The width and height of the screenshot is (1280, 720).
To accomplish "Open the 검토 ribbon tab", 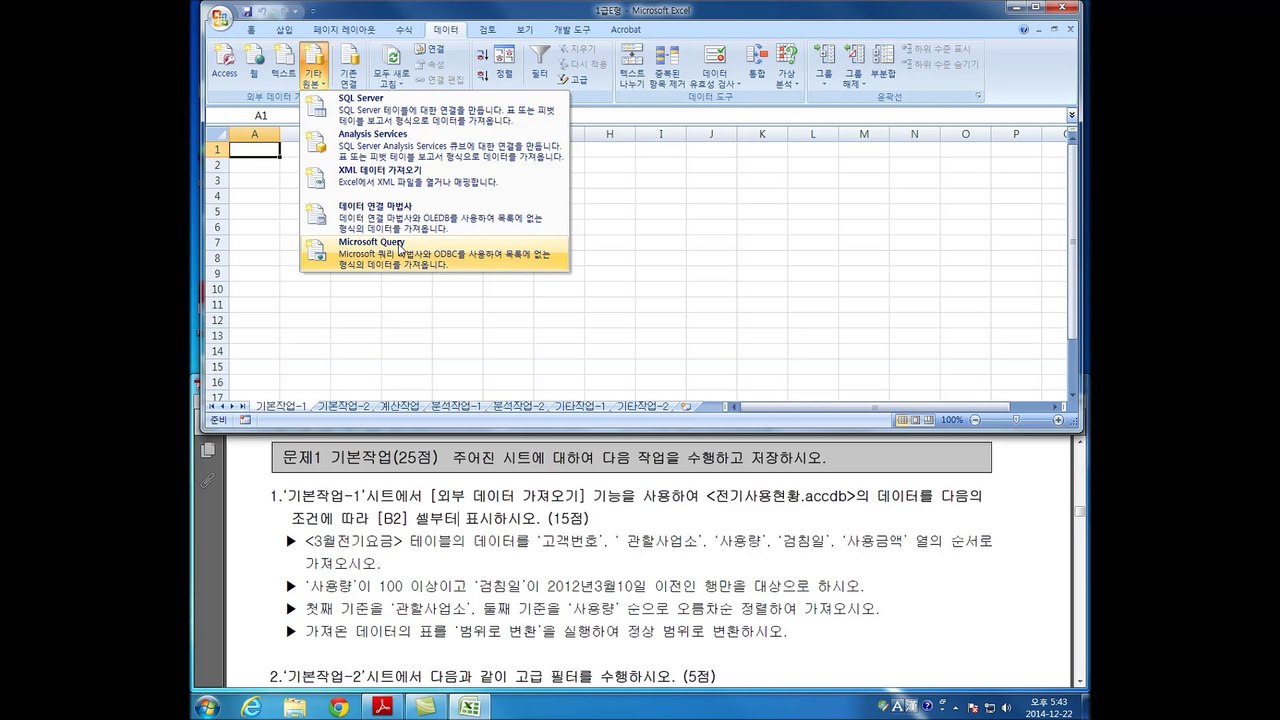I will 487,30.
